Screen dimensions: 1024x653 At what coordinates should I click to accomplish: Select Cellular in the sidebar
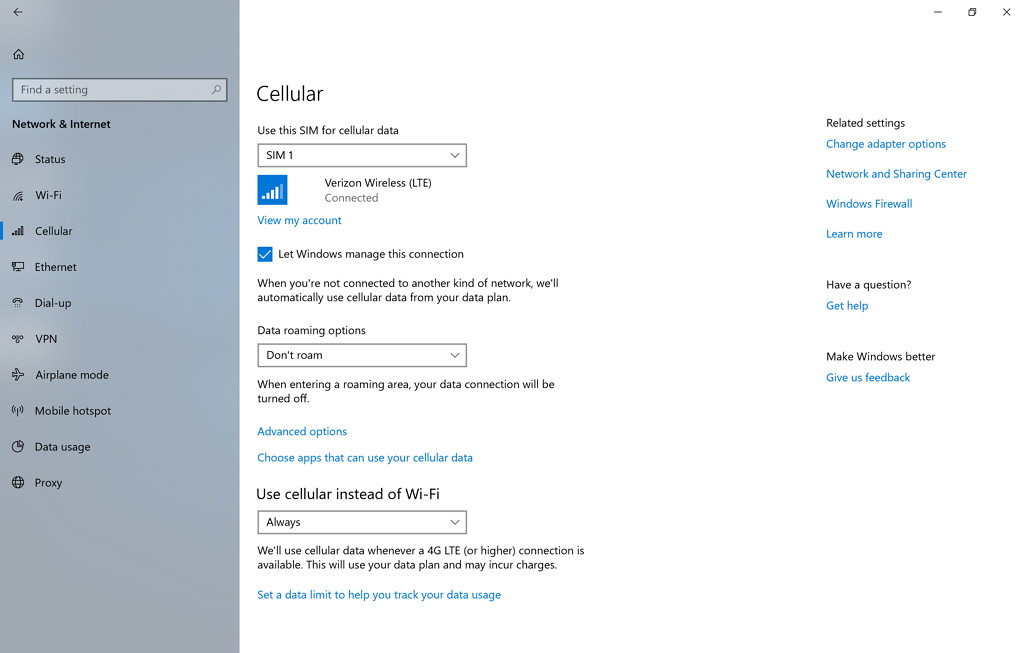(x=120, y=231)
